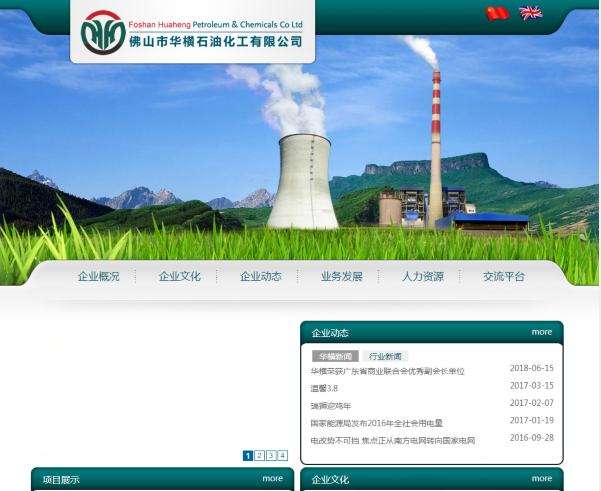Navigate to the 交流平台 page
Image resolution: width=601 pixels, height=491 pixels.
tap(504, 277)
